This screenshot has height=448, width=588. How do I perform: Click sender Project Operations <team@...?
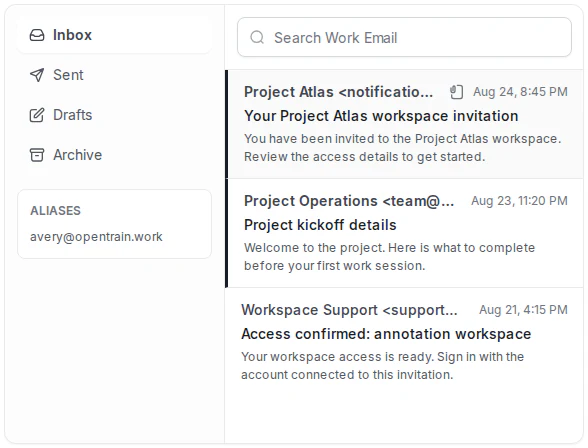point(349,201)
